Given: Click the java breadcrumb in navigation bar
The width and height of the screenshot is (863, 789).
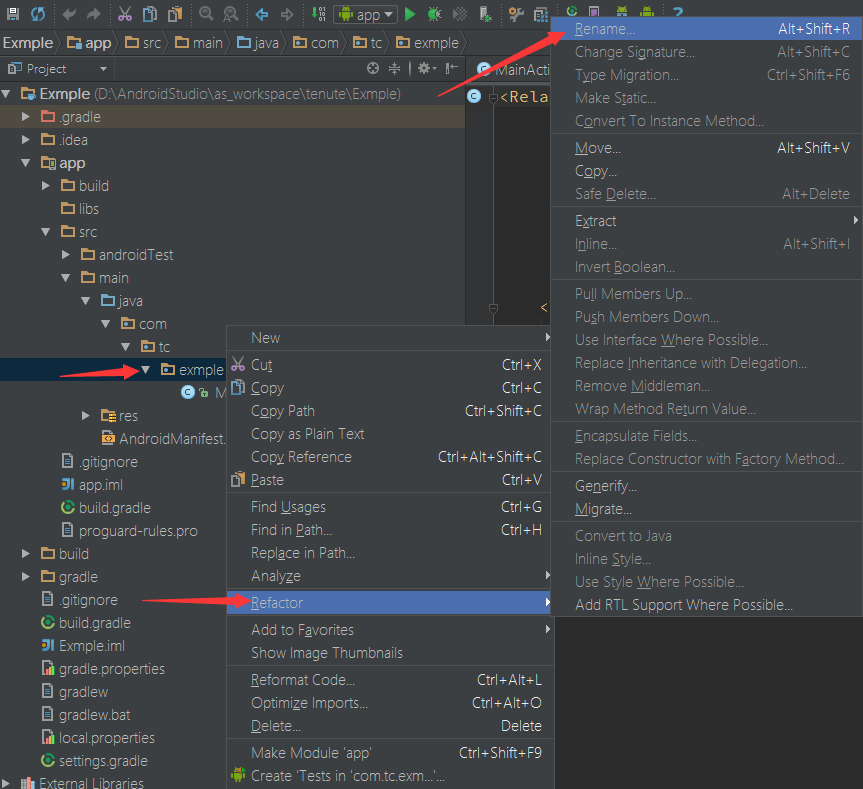Looking at the screenshot, I should coord(258,43).
